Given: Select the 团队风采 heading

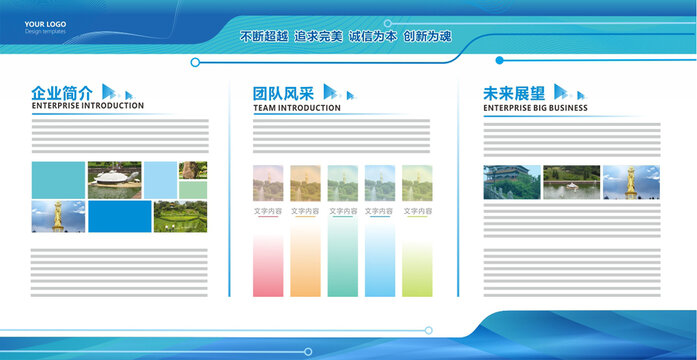Looking at the screenshot, I should pyautogui.click(x=284, y=93).
